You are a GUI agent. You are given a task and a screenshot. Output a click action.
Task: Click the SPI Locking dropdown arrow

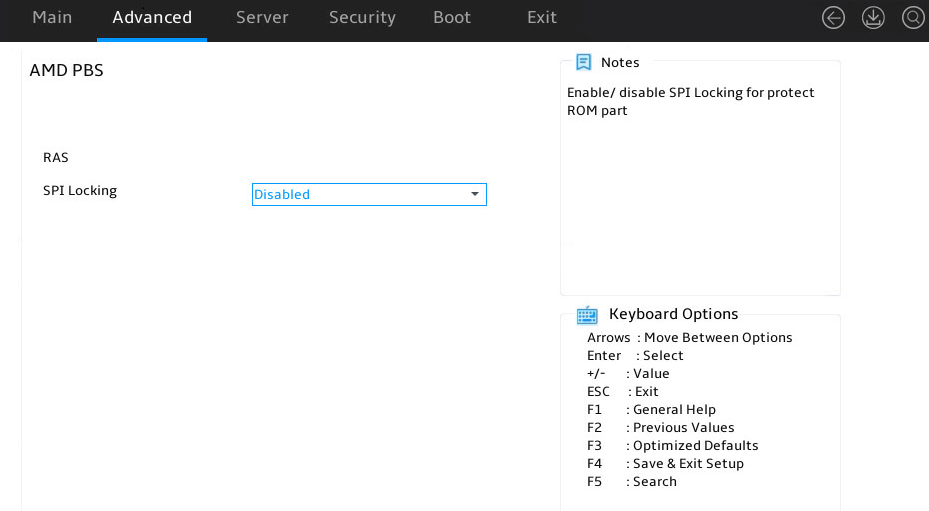pos(475,194)
